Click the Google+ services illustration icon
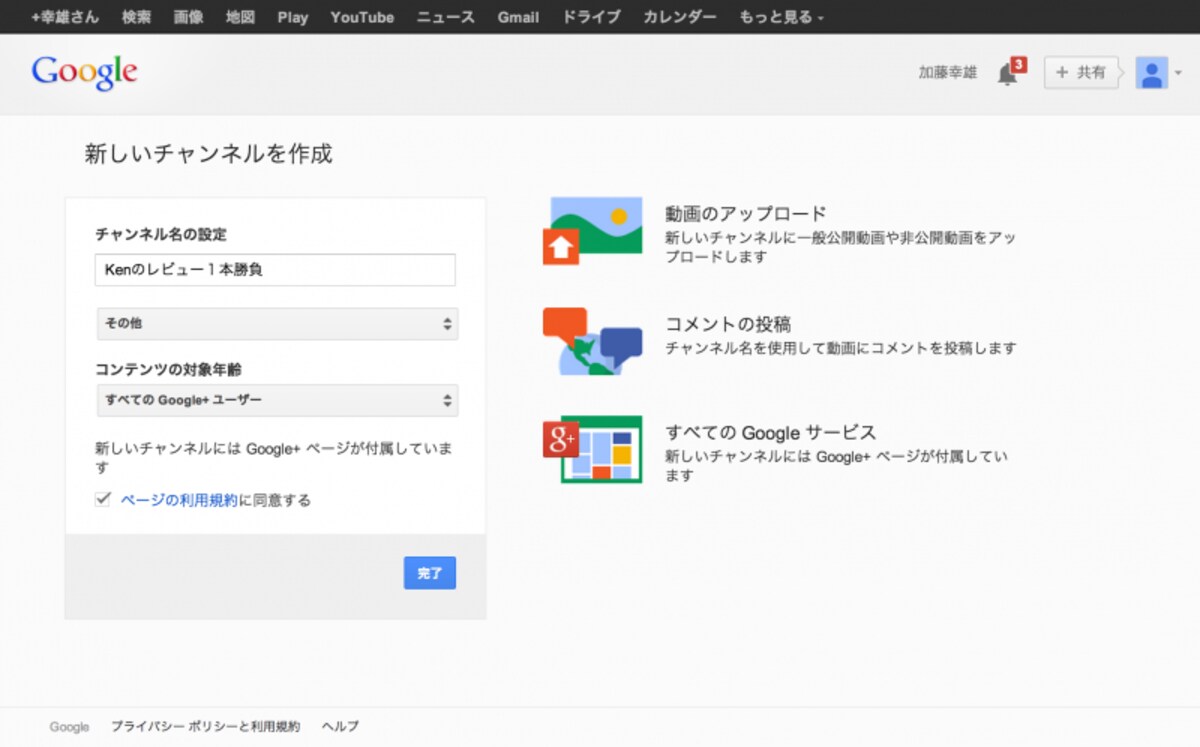The height and width of the screenshot is (747, 1200). point(592,449)
